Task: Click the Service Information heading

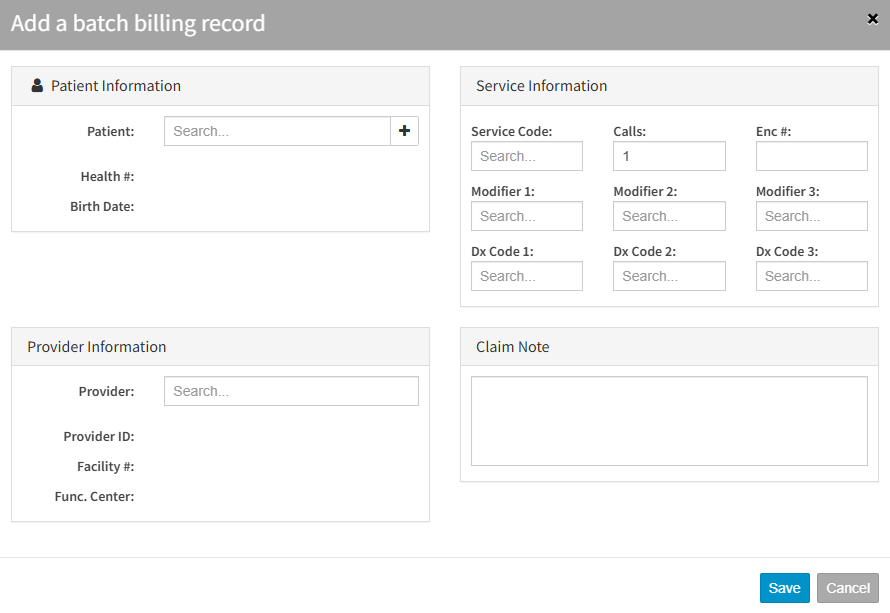Action: (x=541, y=86)
